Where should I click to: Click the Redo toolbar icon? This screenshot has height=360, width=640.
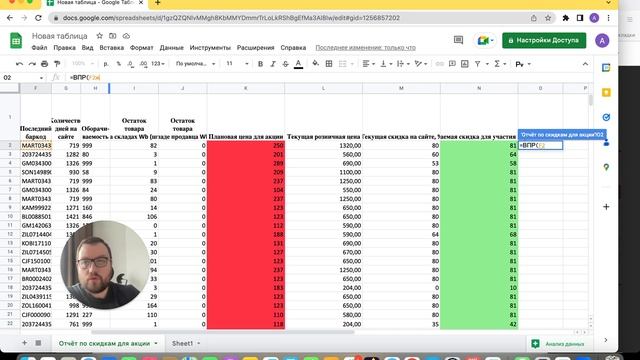pyautogui.click(x=32, y=64)
